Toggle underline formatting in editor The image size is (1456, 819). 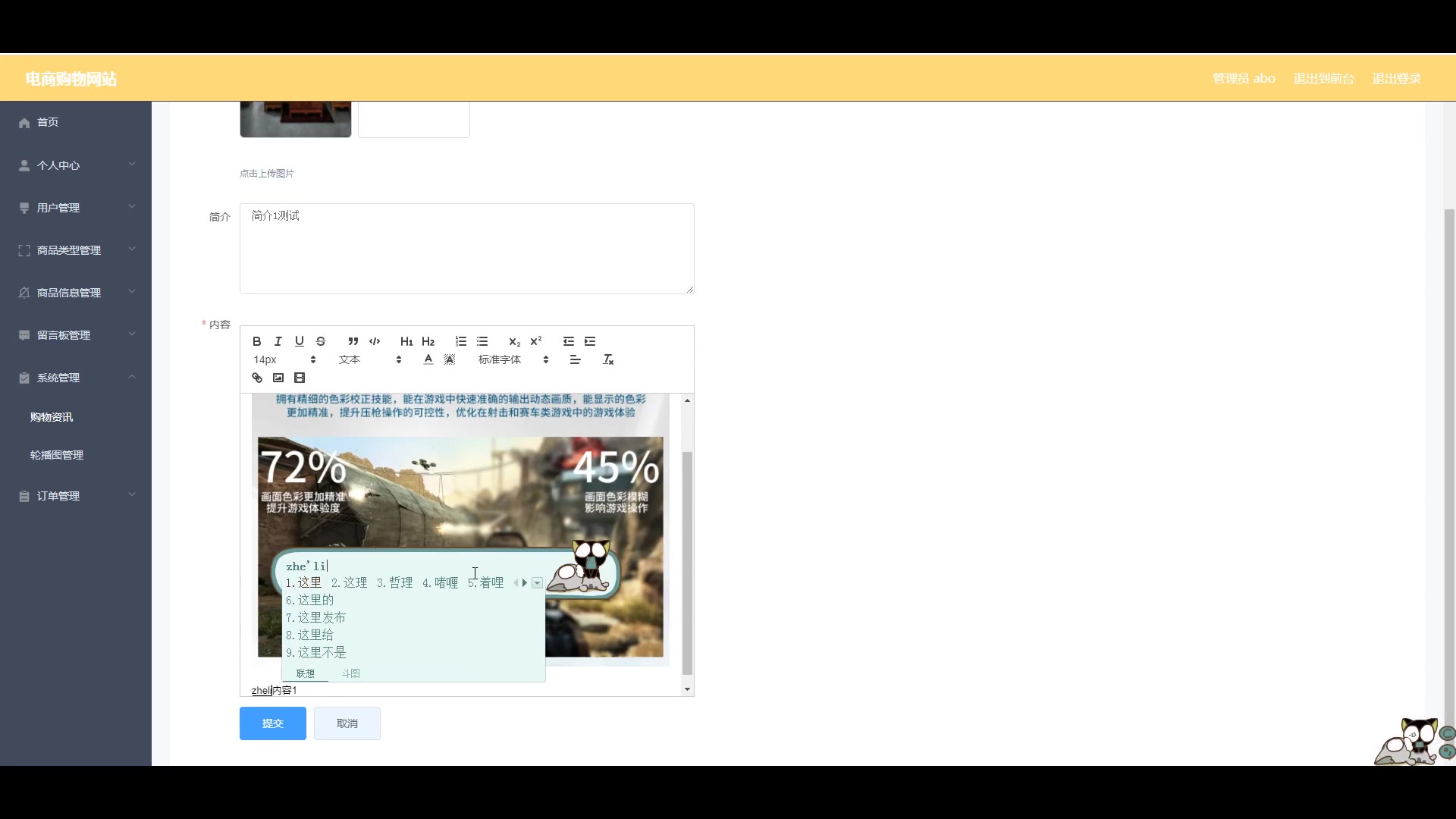[300, 341]
